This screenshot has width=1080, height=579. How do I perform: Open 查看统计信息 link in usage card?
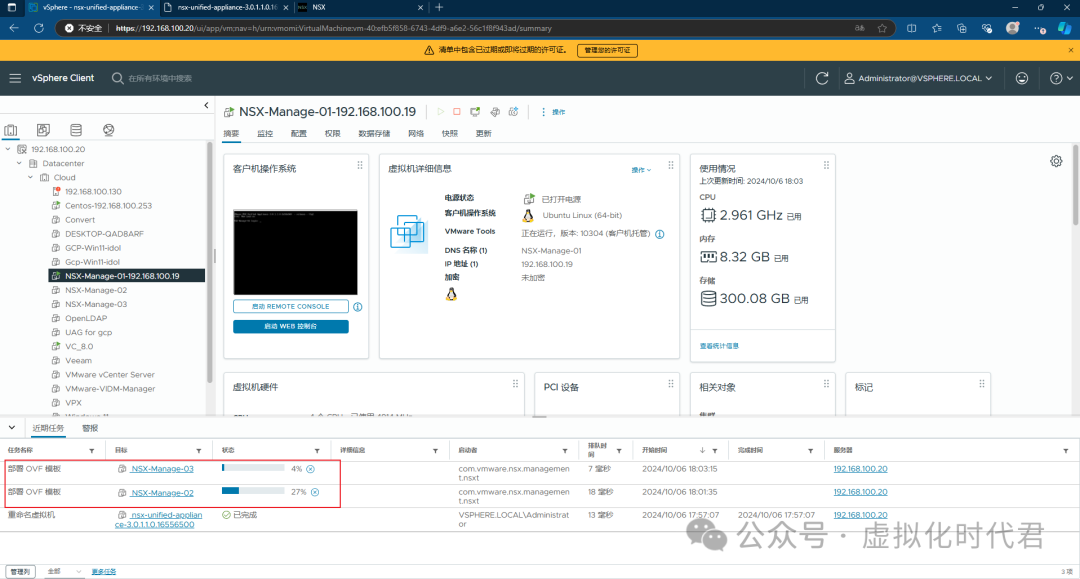pos(719,346)
